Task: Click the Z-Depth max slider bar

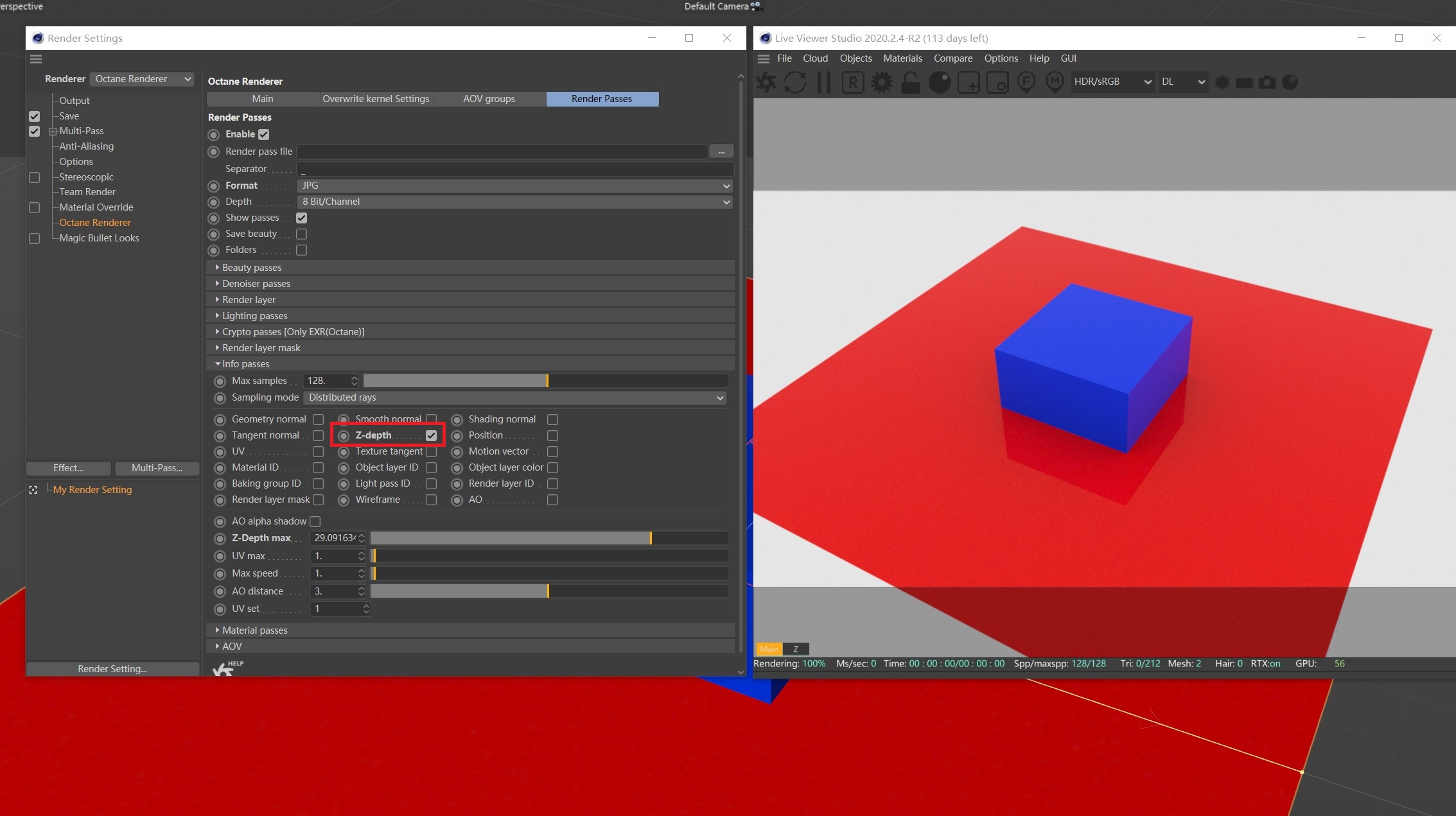Action: tap(548, 538)
